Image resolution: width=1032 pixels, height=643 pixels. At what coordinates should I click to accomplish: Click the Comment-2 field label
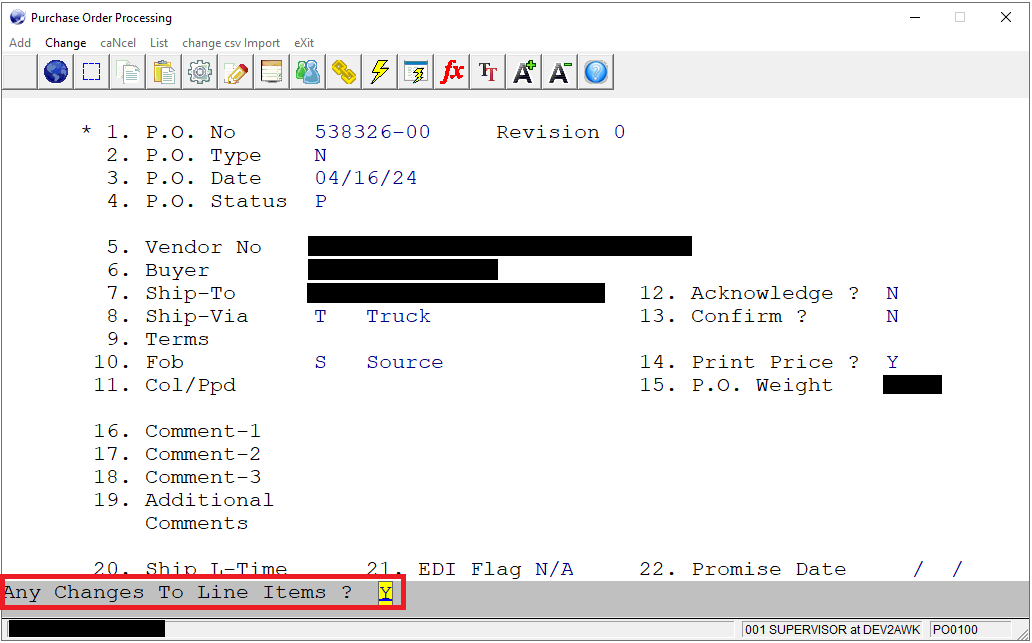(203, 454)
